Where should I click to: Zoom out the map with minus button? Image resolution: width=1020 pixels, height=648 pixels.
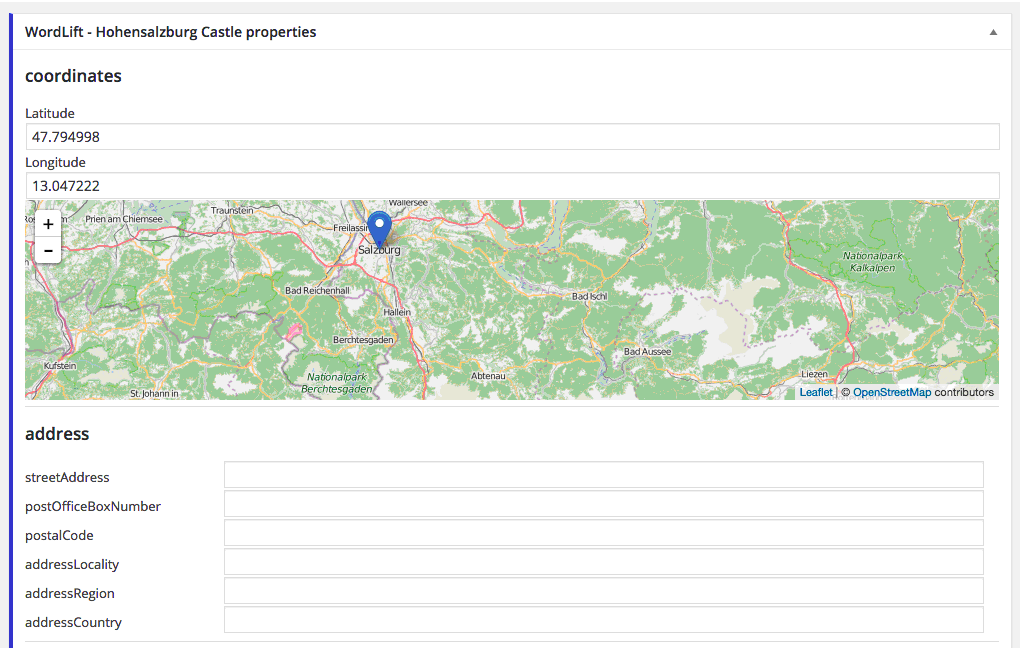click(48, 250)
